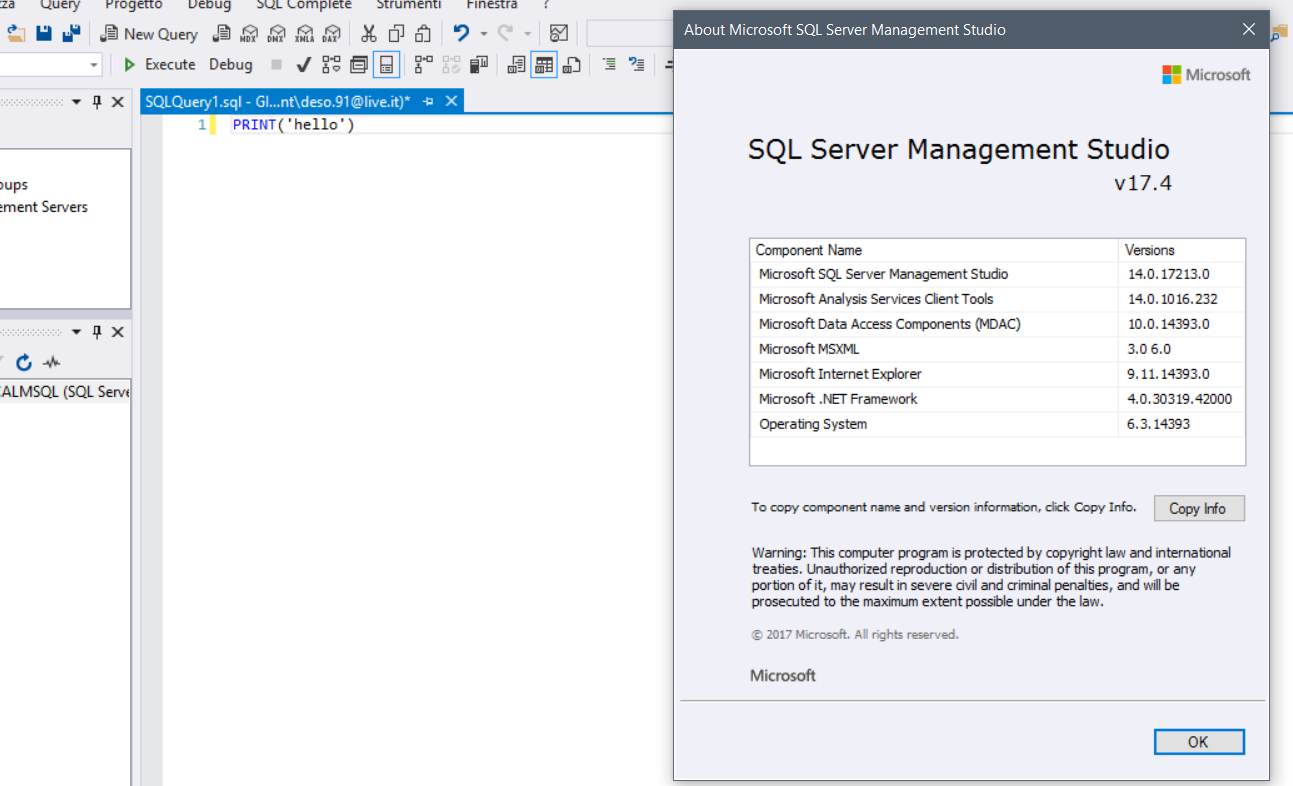Click the Versions column header

[1182, 250]
